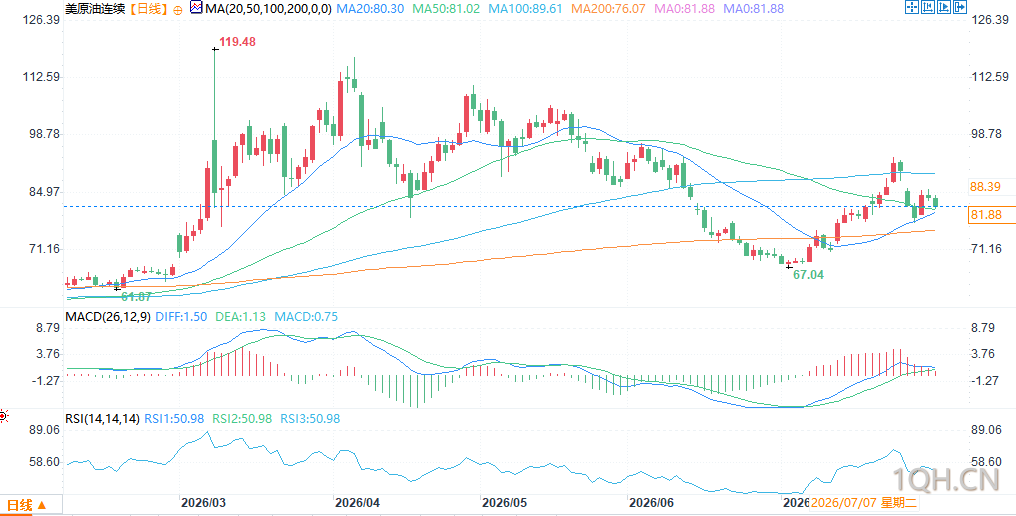Click the MACD(26,12,9) indicator label
This screenshot has width=1016, height=516.
106,316
